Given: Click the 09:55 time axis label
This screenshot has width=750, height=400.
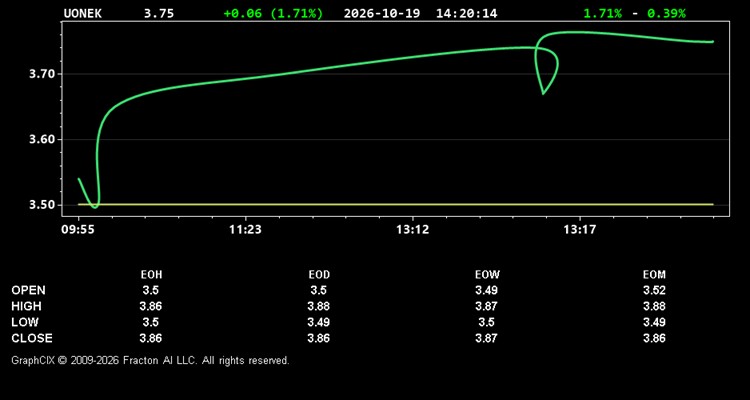Looking at the screenshot, I should pyautogui.click(x=77, y=230).
